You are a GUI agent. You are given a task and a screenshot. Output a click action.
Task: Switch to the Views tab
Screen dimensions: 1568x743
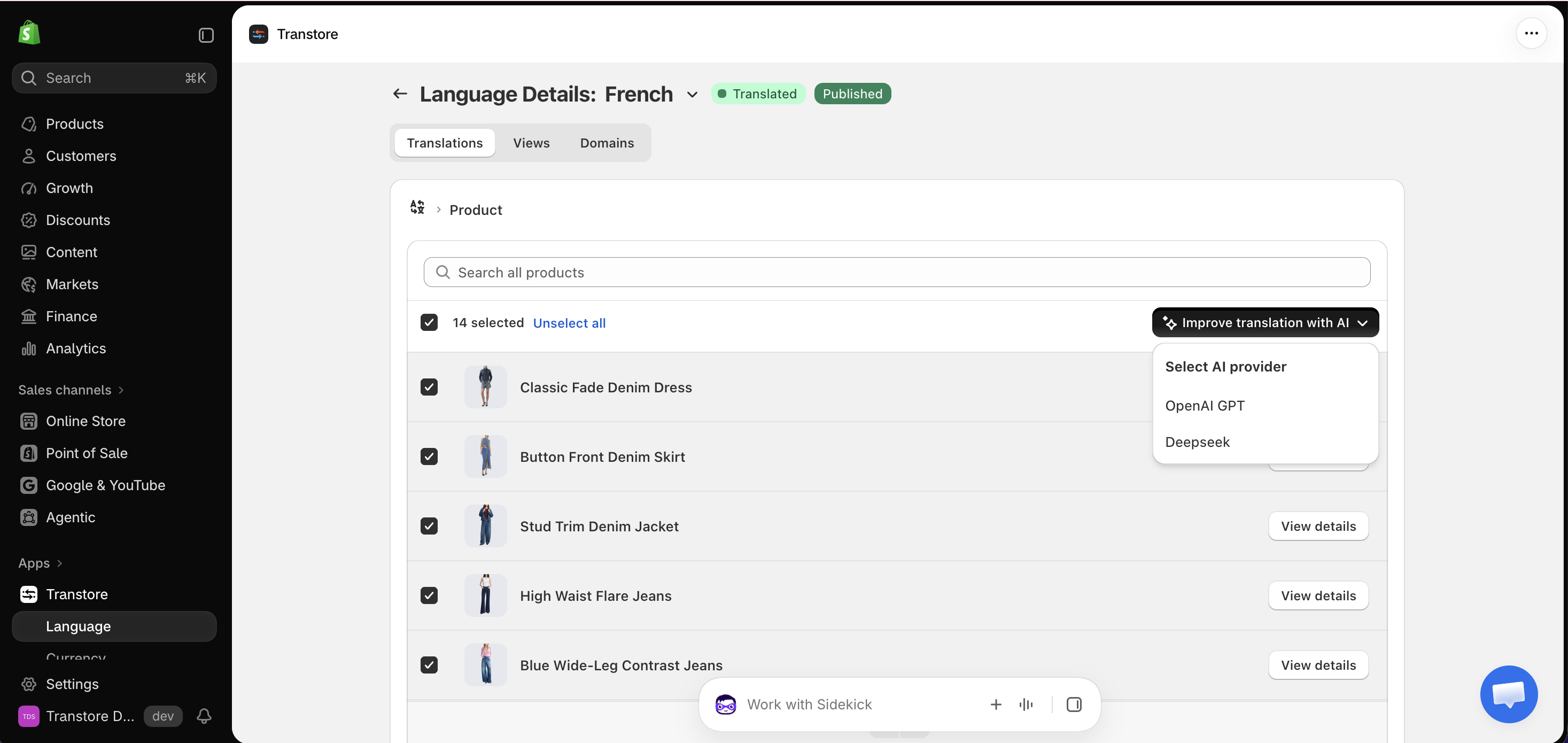(x=531, y=143)
